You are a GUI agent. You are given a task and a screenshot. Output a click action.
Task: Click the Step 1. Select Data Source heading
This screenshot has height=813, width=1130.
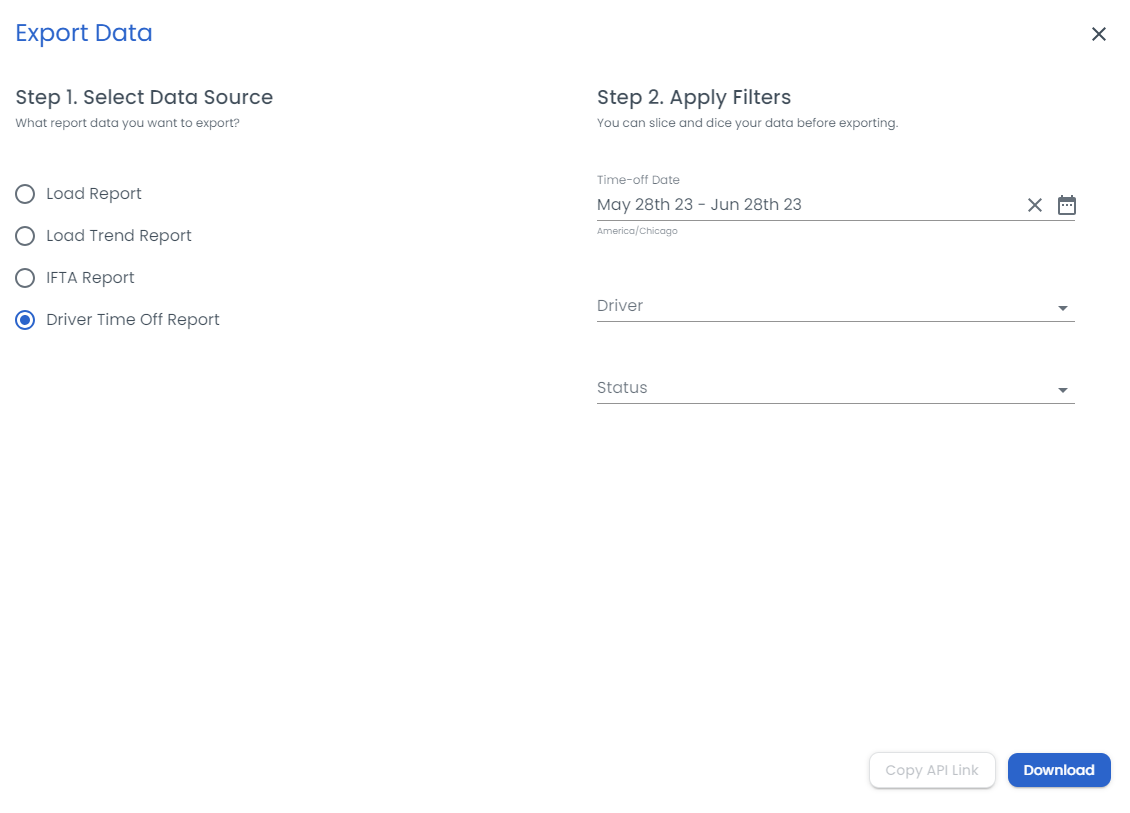click(144, 97)
